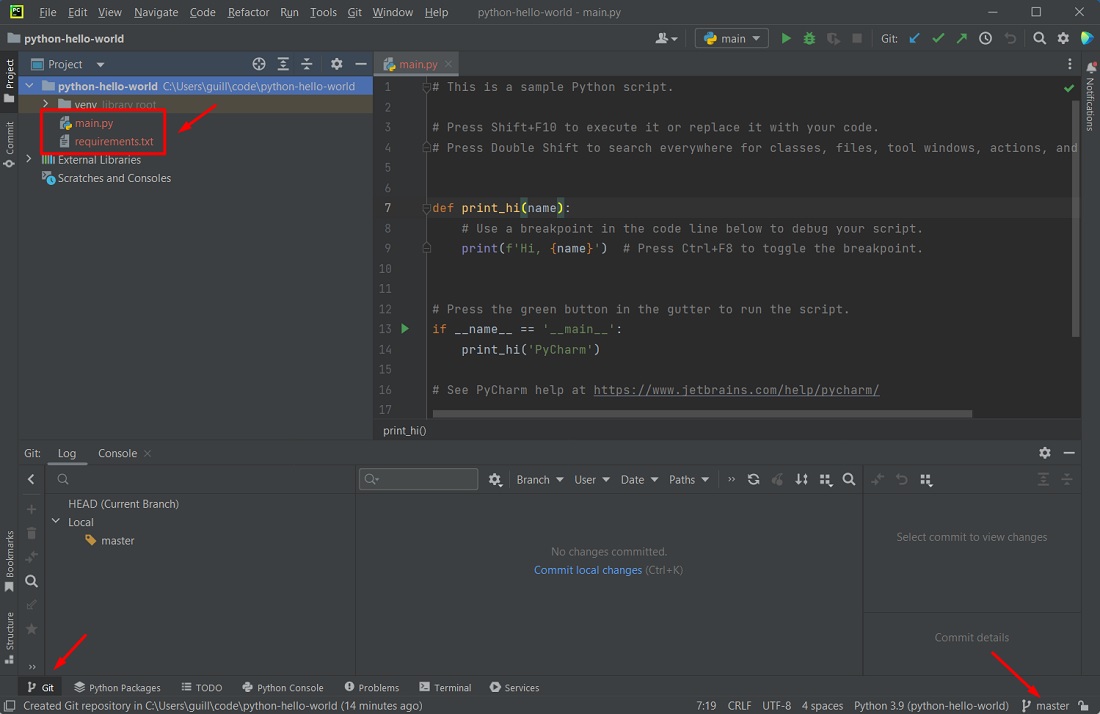Click the Commit local changes link
Viewport: 1100px width, 714px height.
[588, 569]
